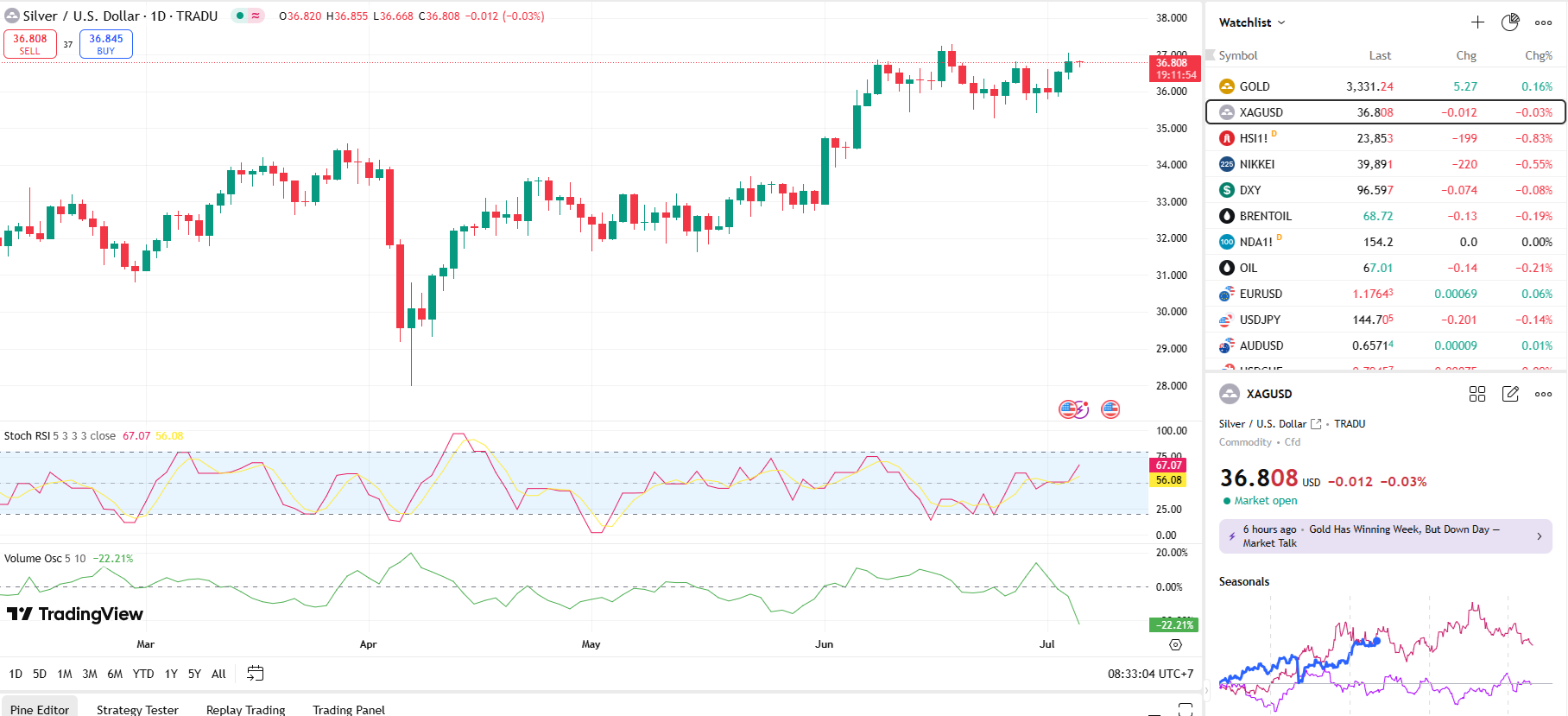The width and height of the screenshot is (1568, 716).
Task: Click the rightmost US flag event marker
Action: pyautogui.click(x=1110, y=409)
